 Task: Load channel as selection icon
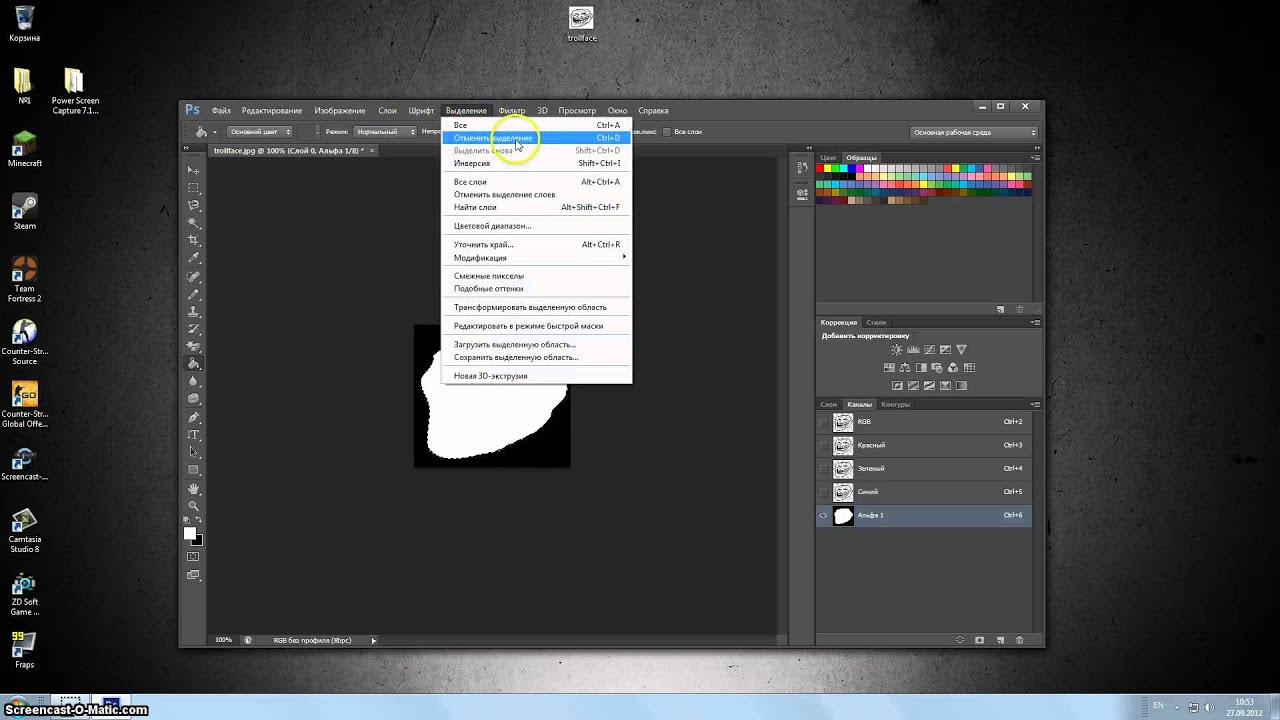pos(960,640)
